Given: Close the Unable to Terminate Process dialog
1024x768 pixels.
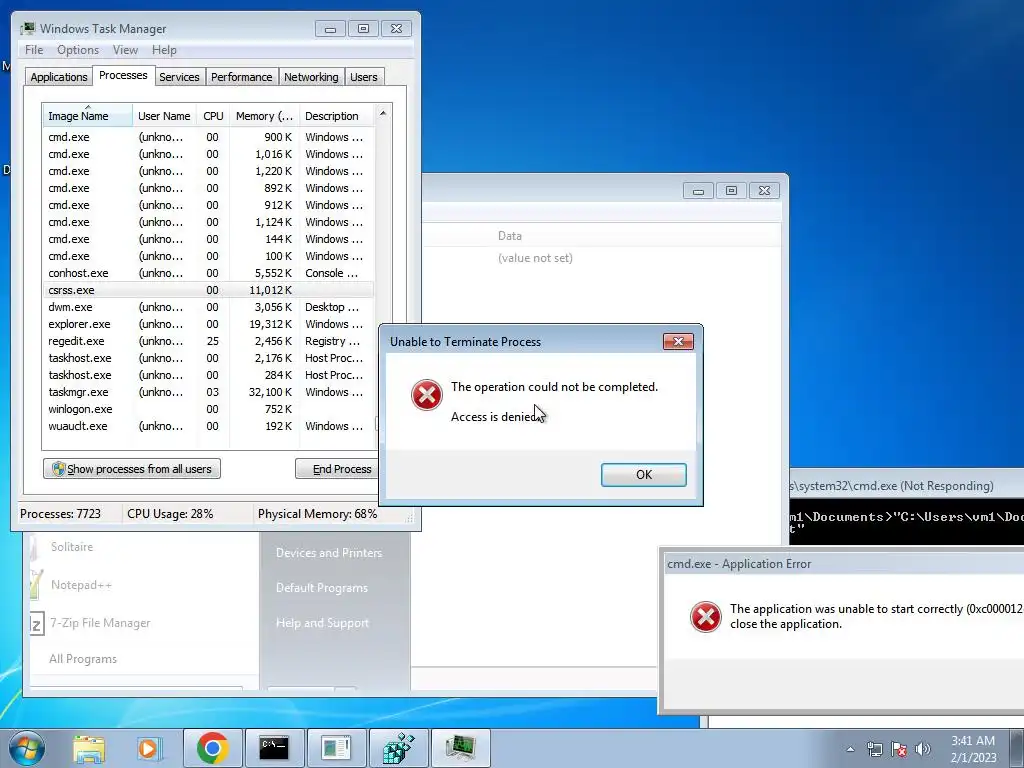Looking at the screenshot, I should click(x=678, y=342).
